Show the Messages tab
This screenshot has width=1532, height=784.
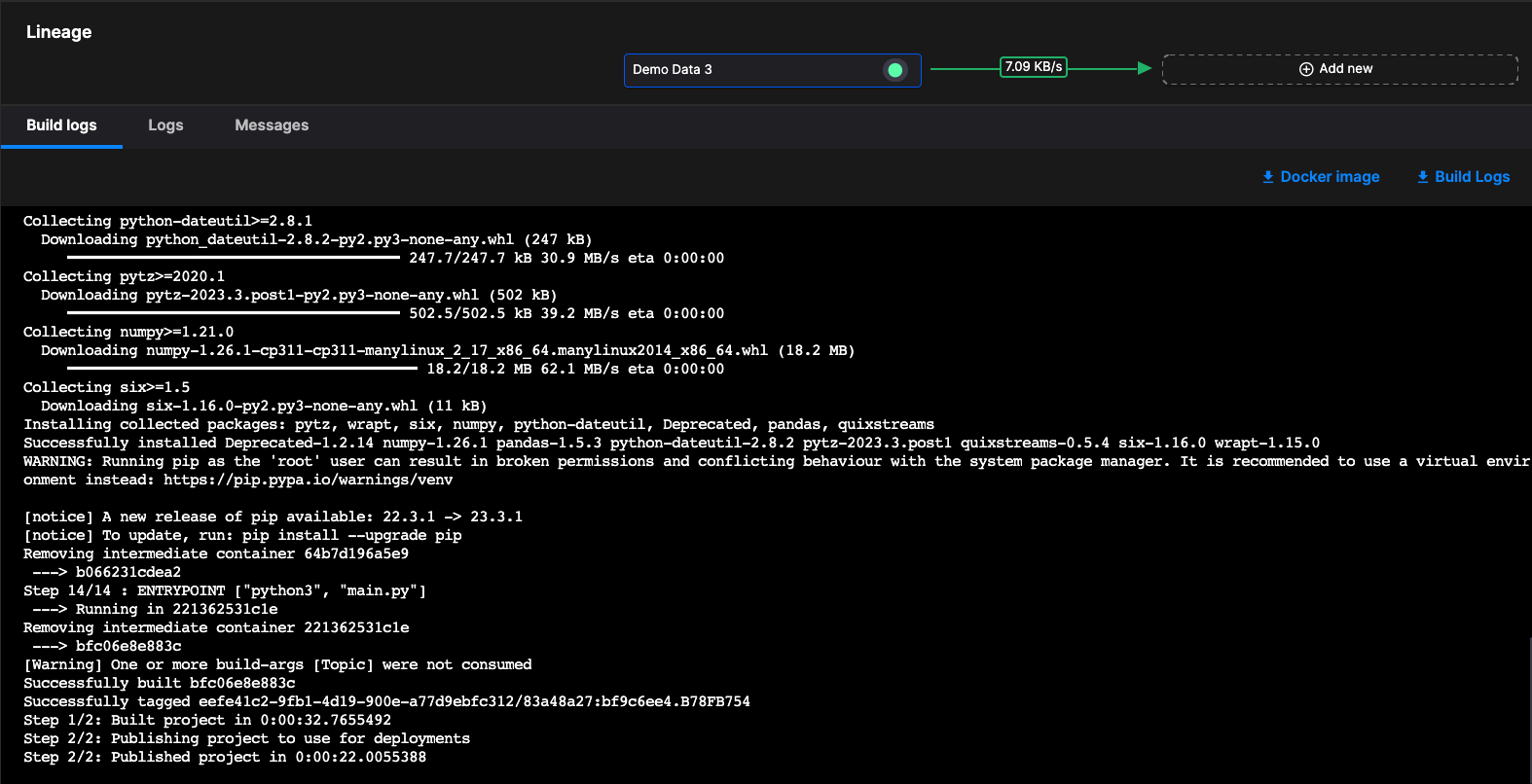(272, 125)
